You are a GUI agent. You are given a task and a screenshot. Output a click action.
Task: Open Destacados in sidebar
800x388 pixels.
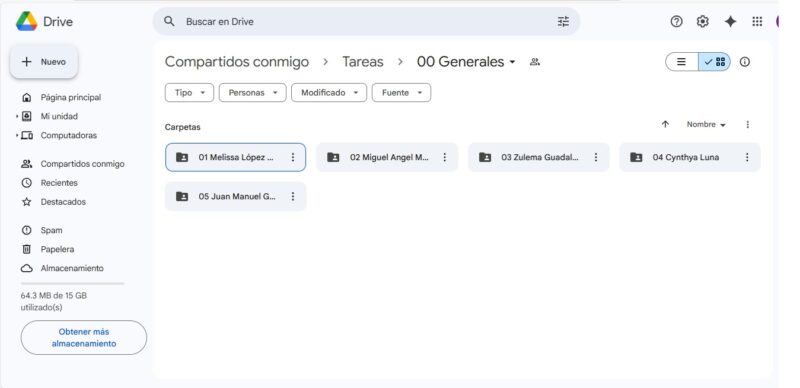63,202
